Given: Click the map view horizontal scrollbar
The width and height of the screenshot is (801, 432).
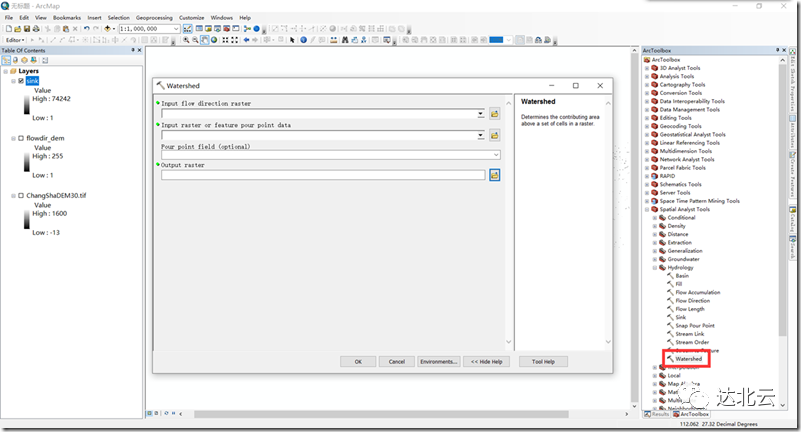Looking at the screenshot, I should click(381, 414).
